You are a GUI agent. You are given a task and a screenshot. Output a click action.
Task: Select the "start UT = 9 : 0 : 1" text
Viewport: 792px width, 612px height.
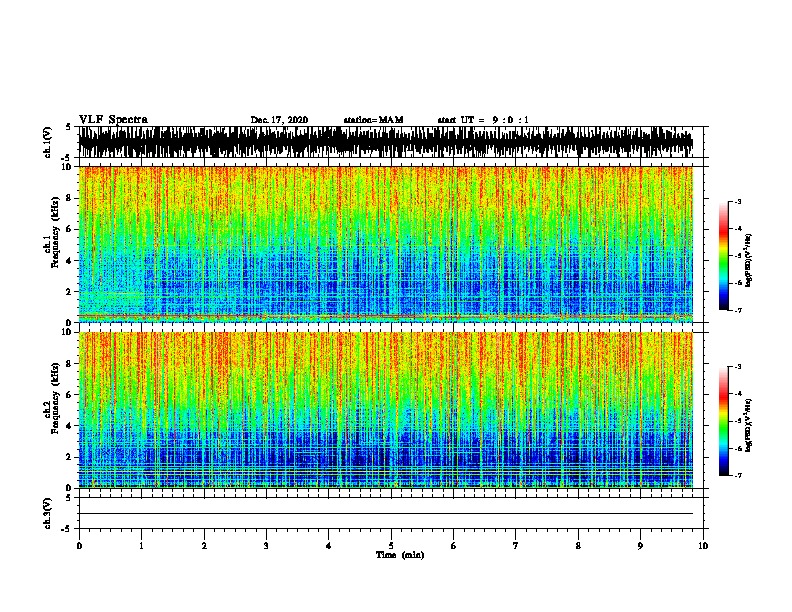(483, 120)
